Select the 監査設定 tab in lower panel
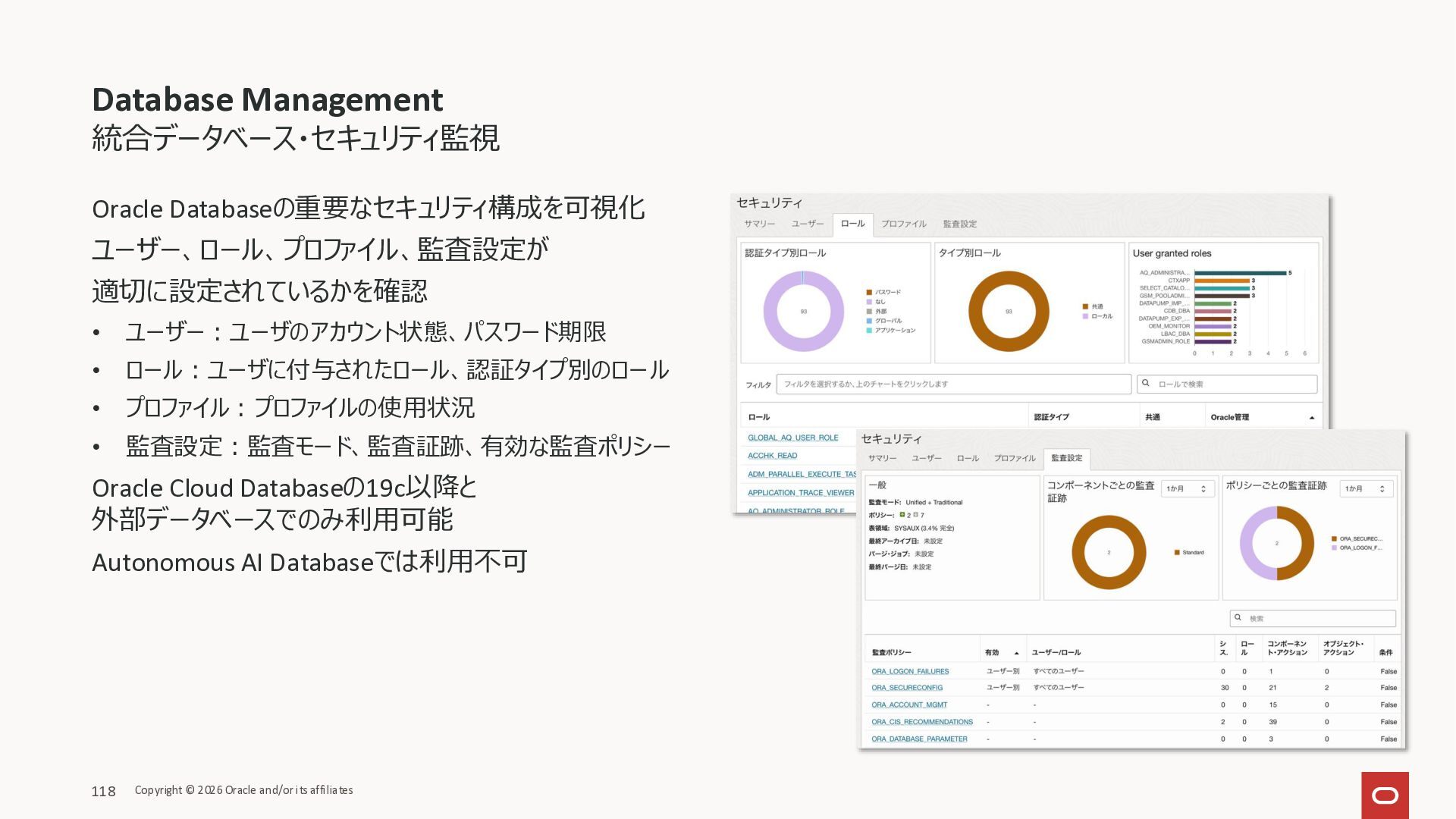This screenshot has height=819, width=1456. 1066,458
